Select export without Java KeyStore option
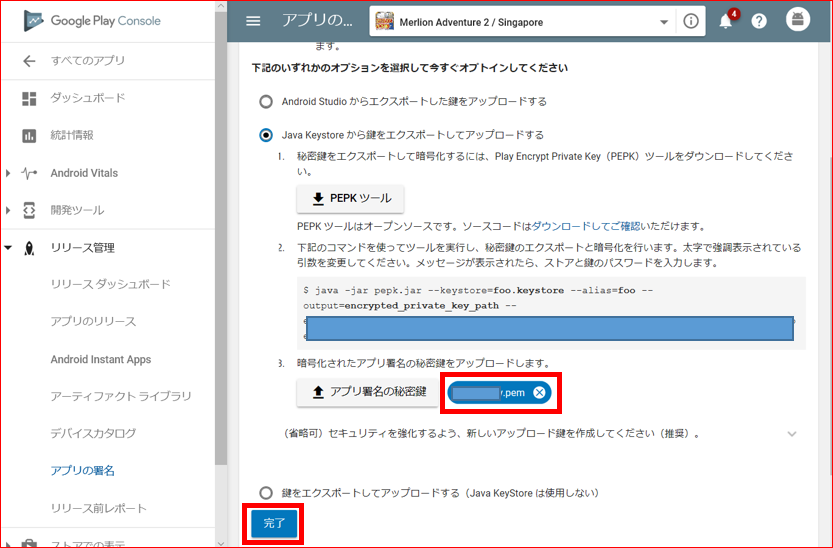The image size is (833, 548). (x=266, y=493)
